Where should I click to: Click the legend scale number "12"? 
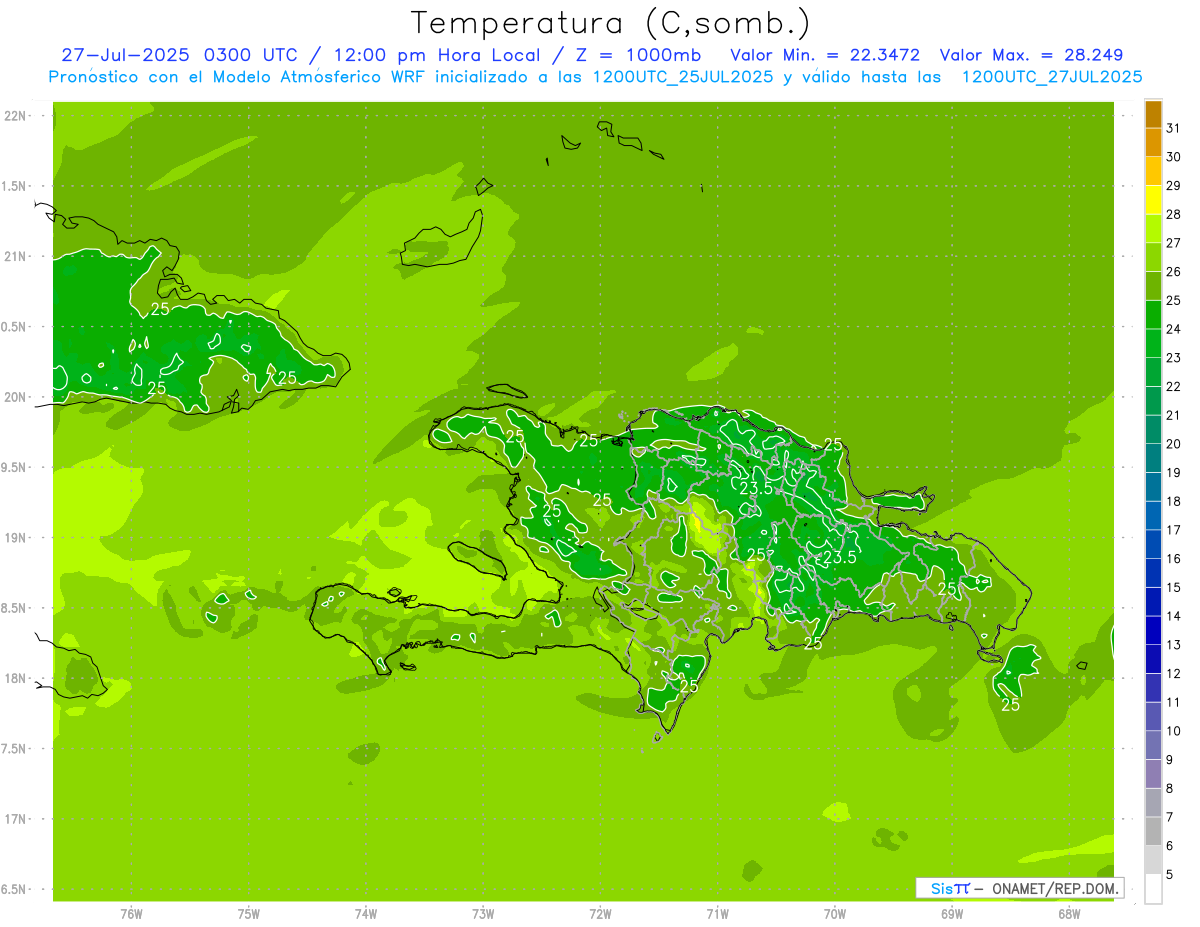click(1174, 673)
